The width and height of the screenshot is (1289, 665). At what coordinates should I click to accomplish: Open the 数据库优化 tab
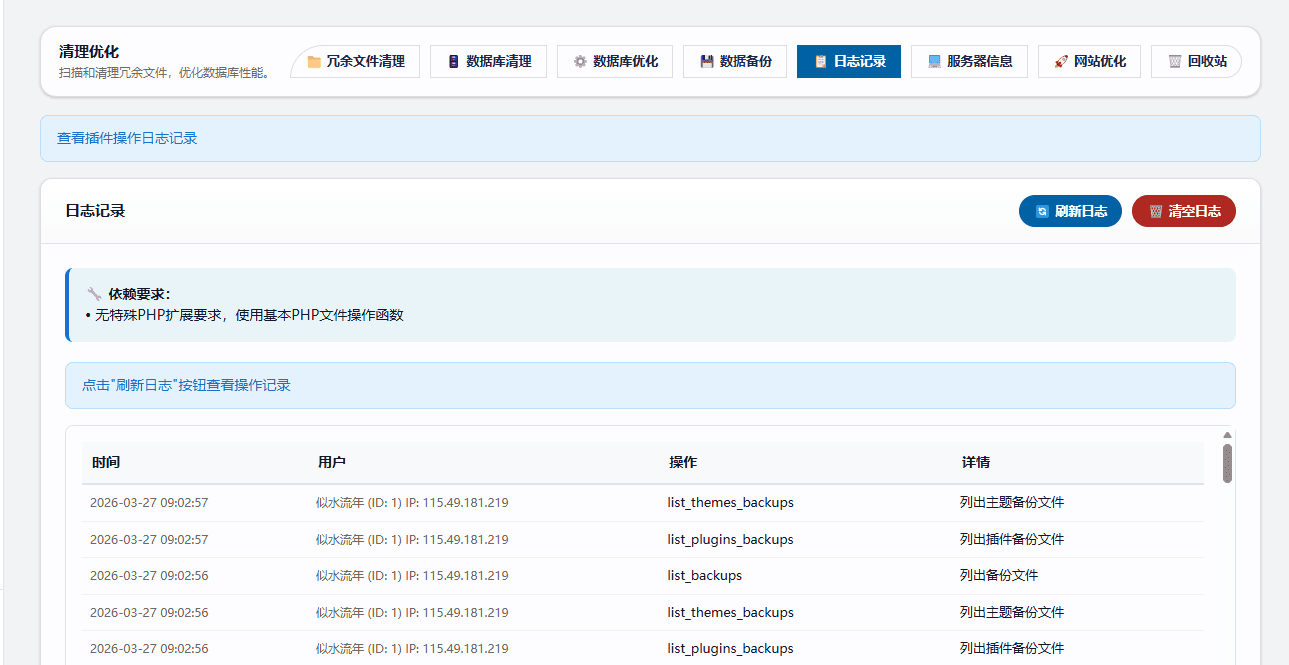coord(615,62)
